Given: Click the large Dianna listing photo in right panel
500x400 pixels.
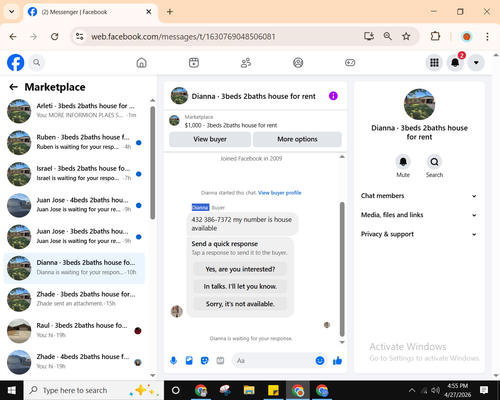Looking at the screenshot, I should [x=419, y=104].
